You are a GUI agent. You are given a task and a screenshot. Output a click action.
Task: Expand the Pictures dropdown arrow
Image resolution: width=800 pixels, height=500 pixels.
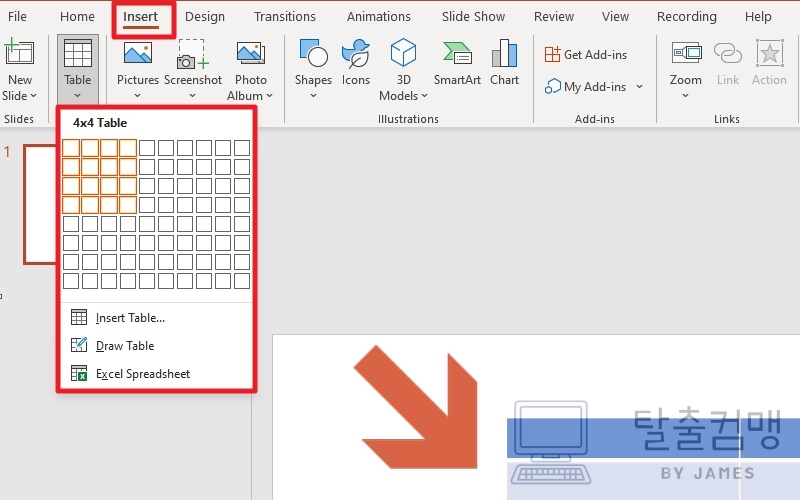point(137,95)
